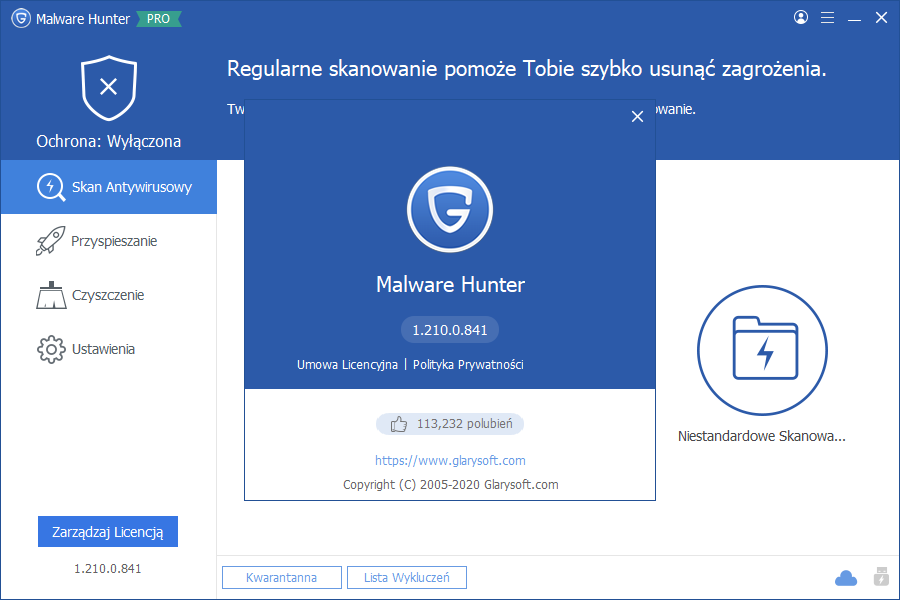900x600 pixels.
Task: Click version 1.210.0.841 badge in dialog
Action: 450,330
